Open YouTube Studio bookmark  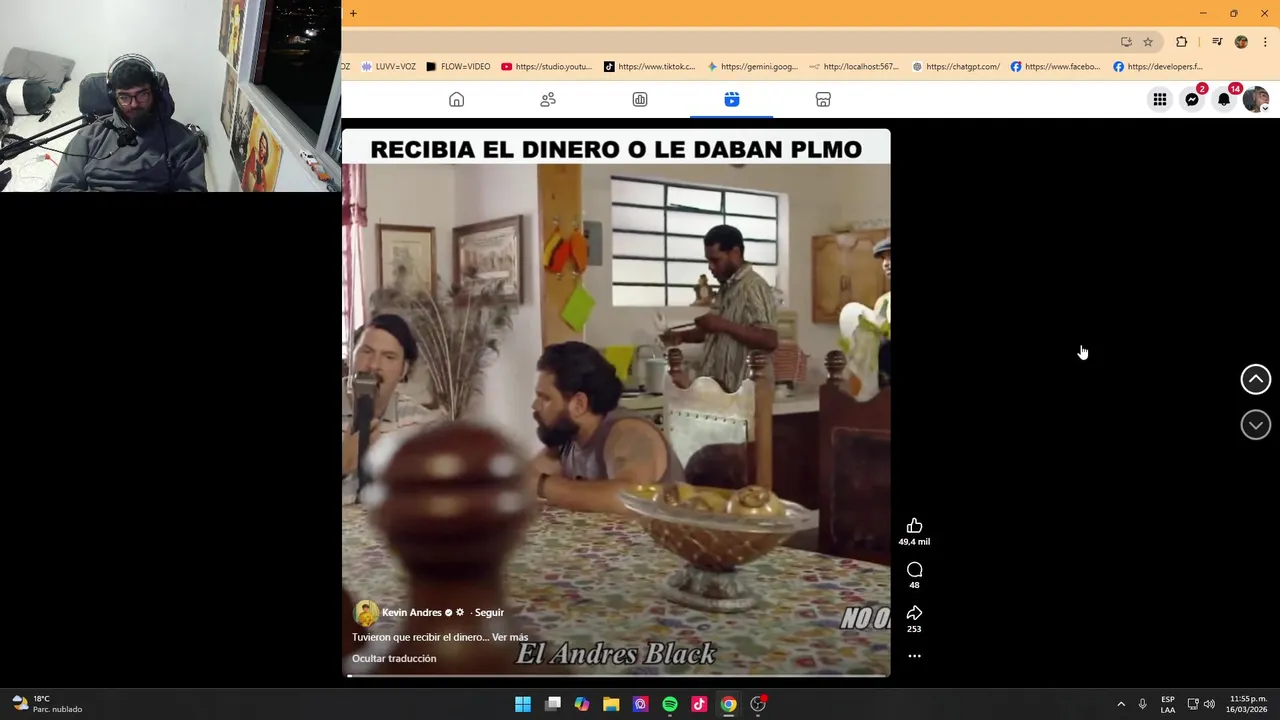(547, 66)
